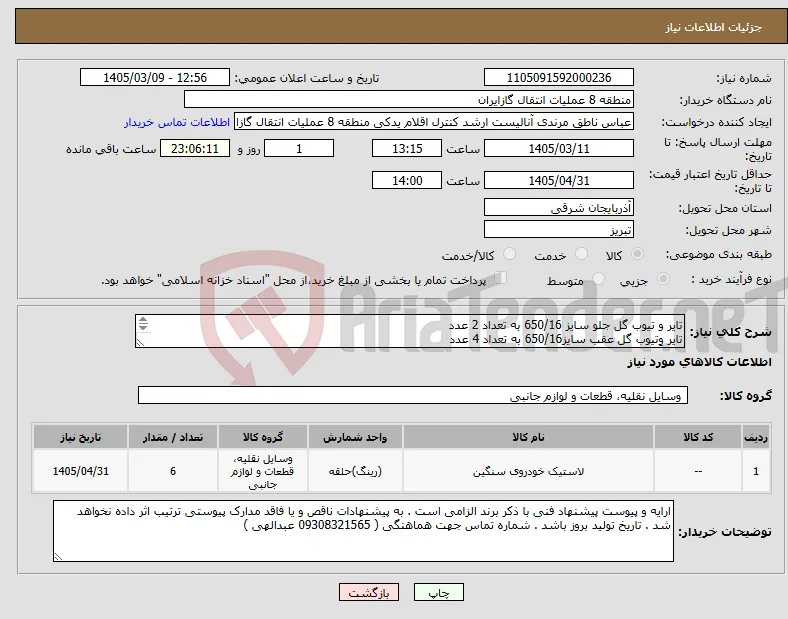Click the response deadline date 1405/03/11
This screenshot has width=788, height=619.
(x=559, y=149)
